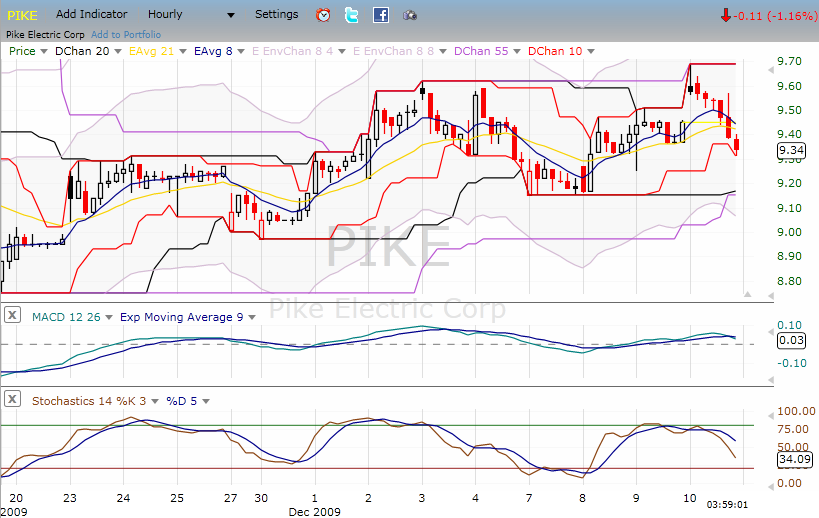
Task: Click the DChan 55 indicator label
Action: pyautogui.click(x=481, y=51)
